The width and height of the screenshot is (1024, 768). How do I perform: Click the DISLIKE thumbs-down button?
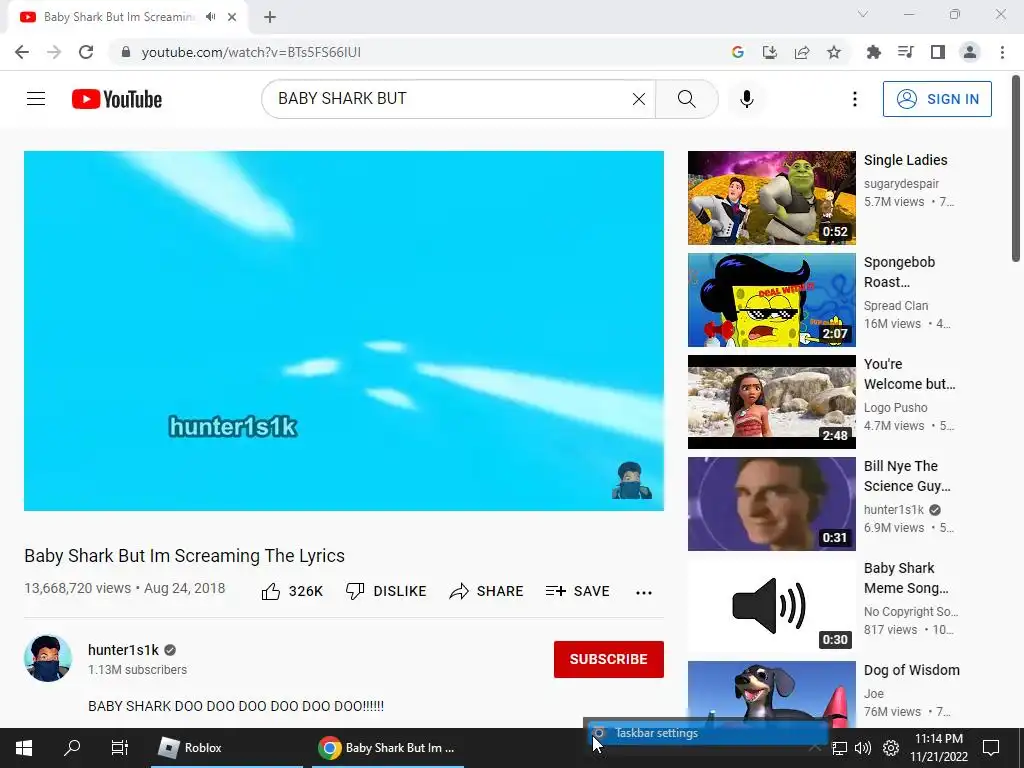point(386,592)
